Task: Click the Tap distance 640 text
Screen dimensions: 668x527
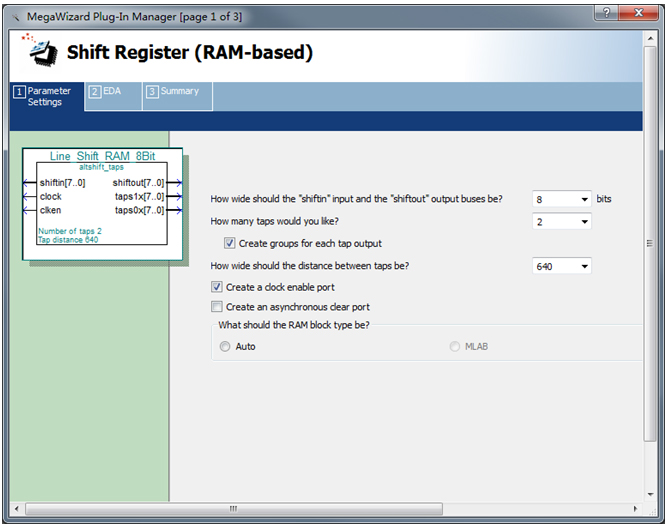Action: (68, 240)
